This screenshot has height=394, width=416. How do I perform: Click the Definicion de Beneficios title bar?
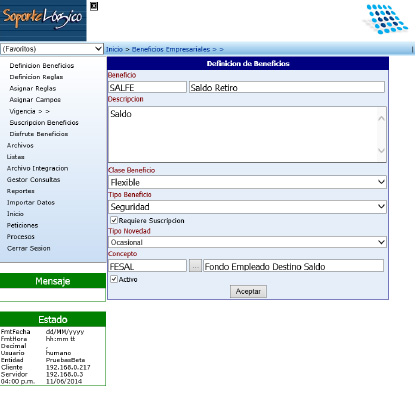(x=248, y=63)
